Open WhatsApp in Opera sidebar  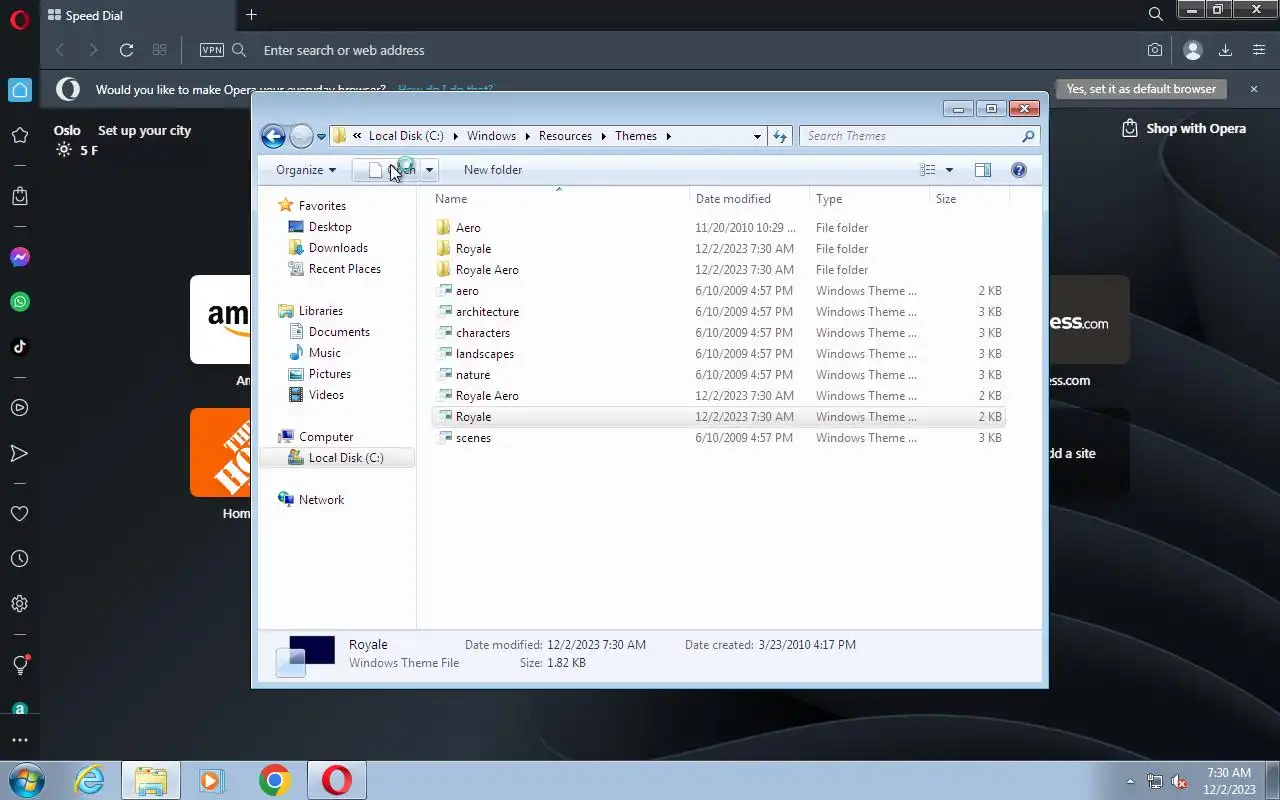click(19, 302)
